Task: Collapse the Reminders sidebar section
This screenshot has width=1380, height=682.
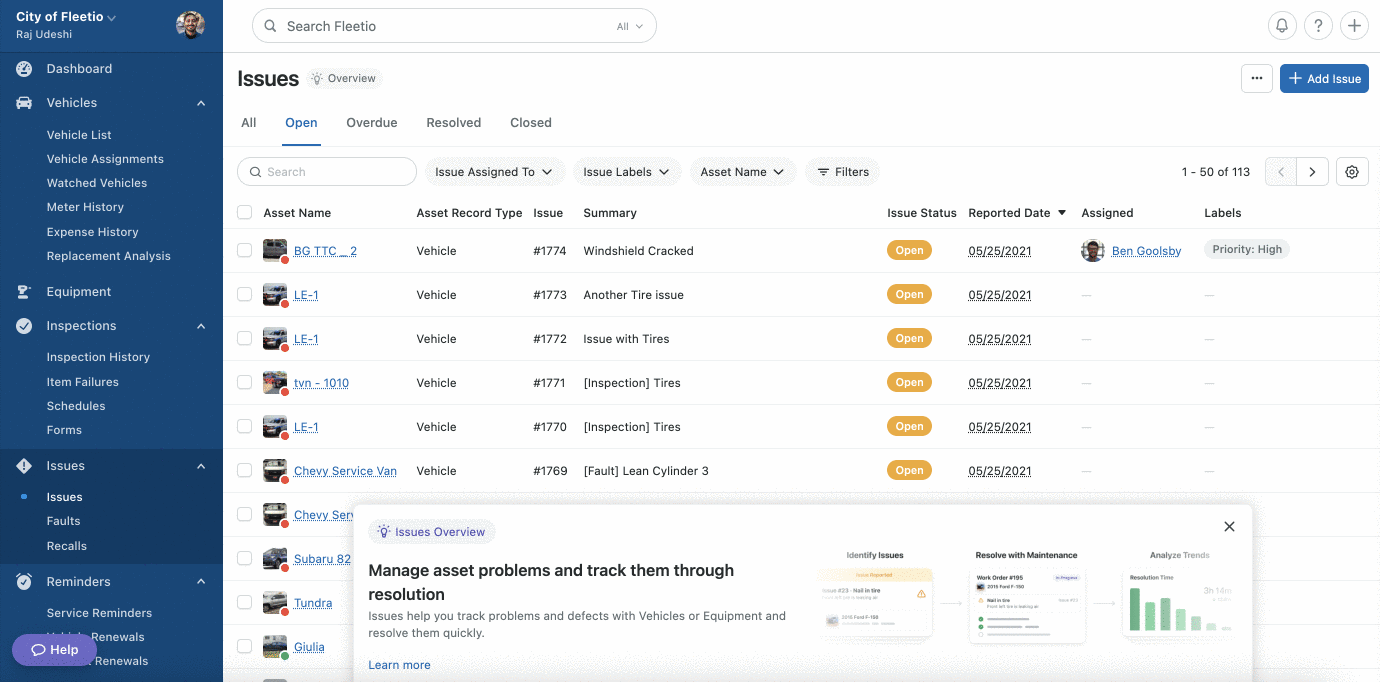Action: [x=201, y=582]
